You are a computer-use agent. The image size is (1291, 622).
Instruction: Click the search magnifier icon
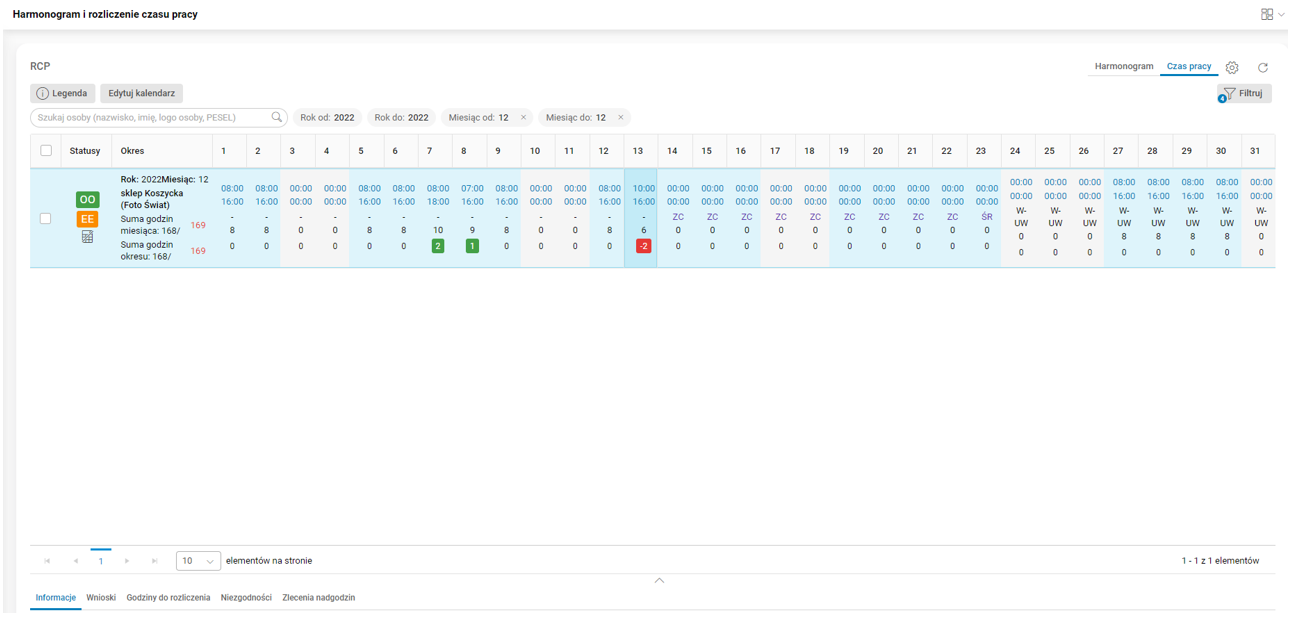pyautogui.click(x=277, y=118)
